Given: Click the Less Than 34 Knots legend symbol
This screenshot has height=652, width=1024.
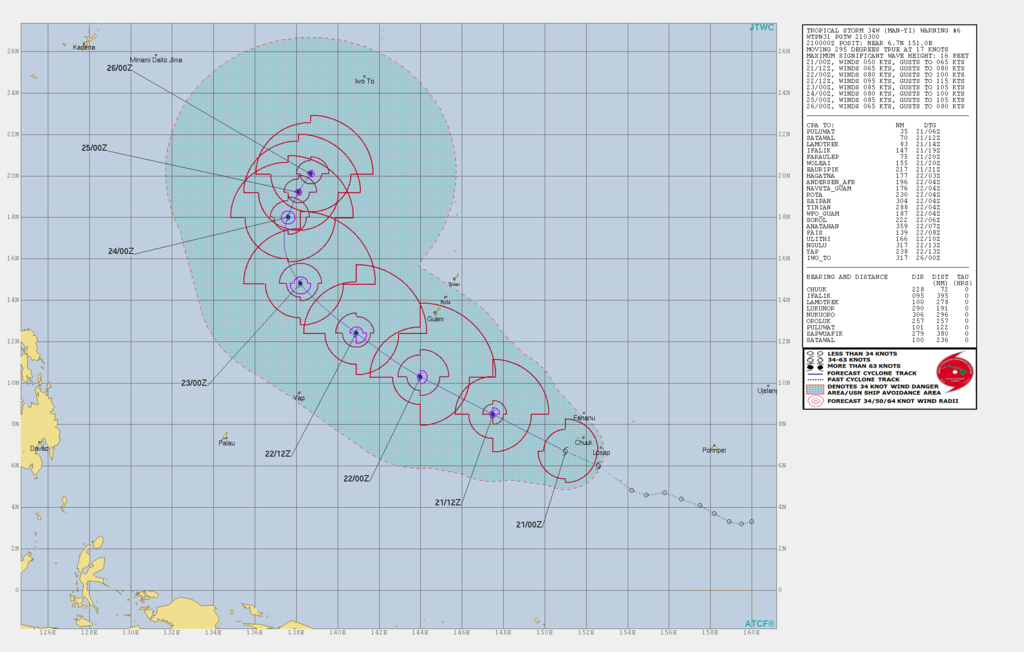Looking at the screenshot, I should click(814, 354).
